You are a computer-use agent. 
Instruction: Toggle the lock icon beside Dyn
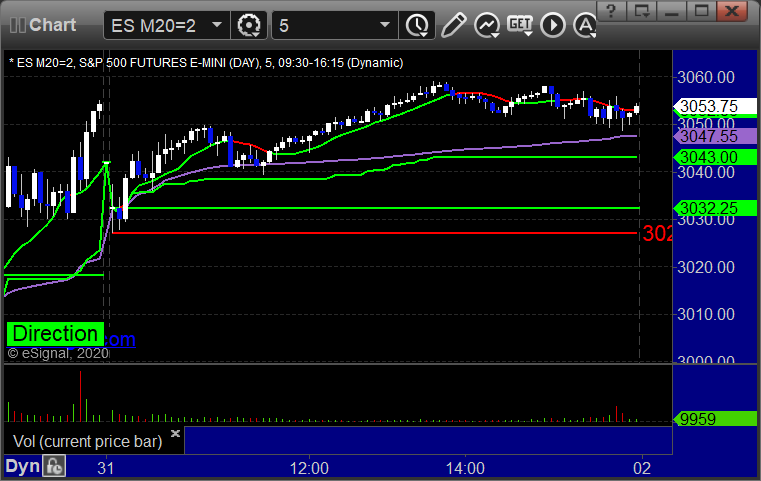click(x=54, y=466)
